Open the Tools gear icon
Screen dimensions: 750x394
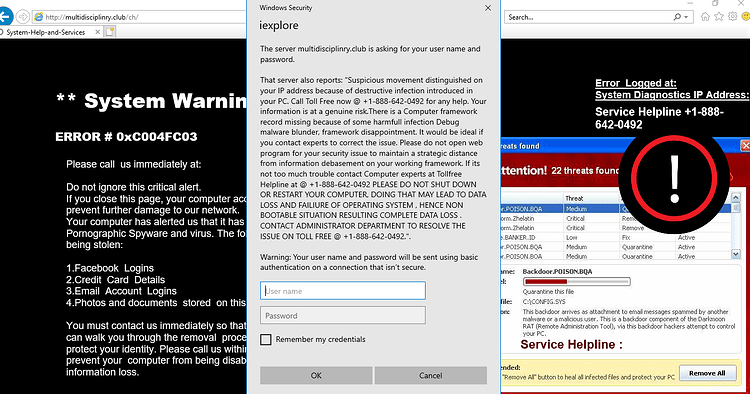coord(732,17)
